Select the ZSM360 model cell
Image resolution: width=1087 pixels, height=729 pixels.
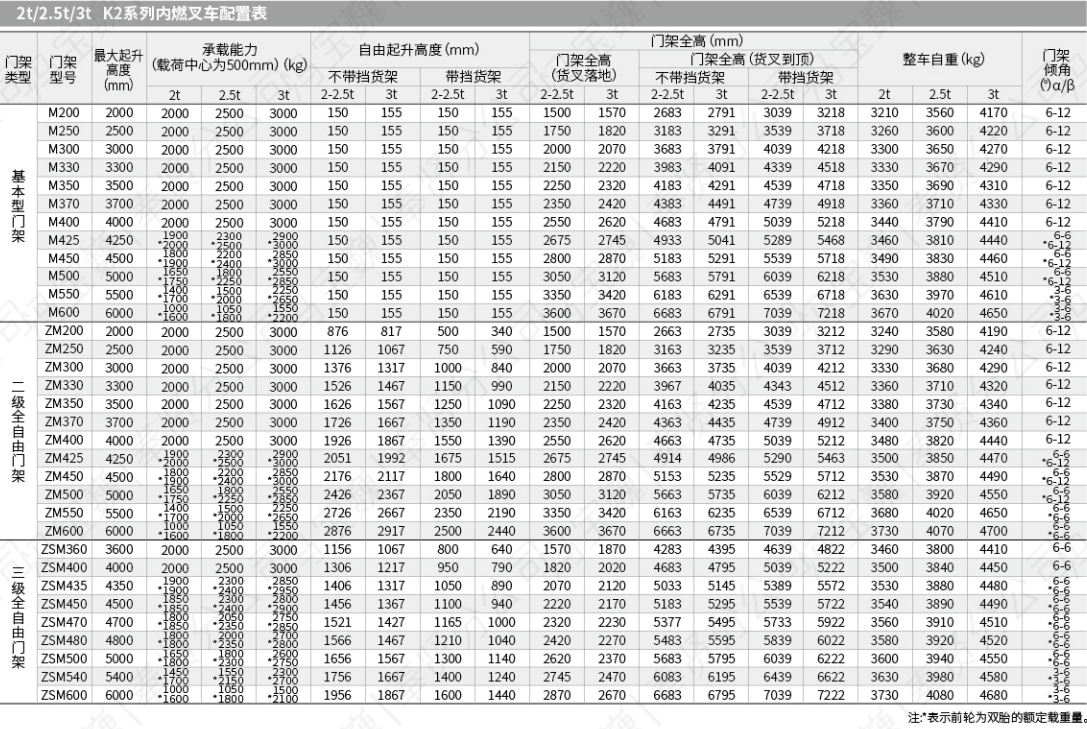(63, 548)
